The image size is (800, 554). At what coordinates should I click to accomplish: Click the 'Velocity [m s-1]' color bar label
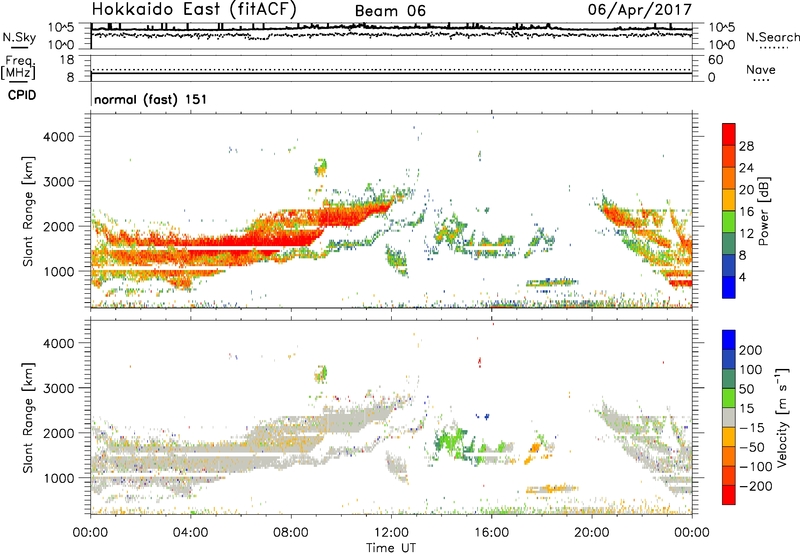[x=782, y=417]
